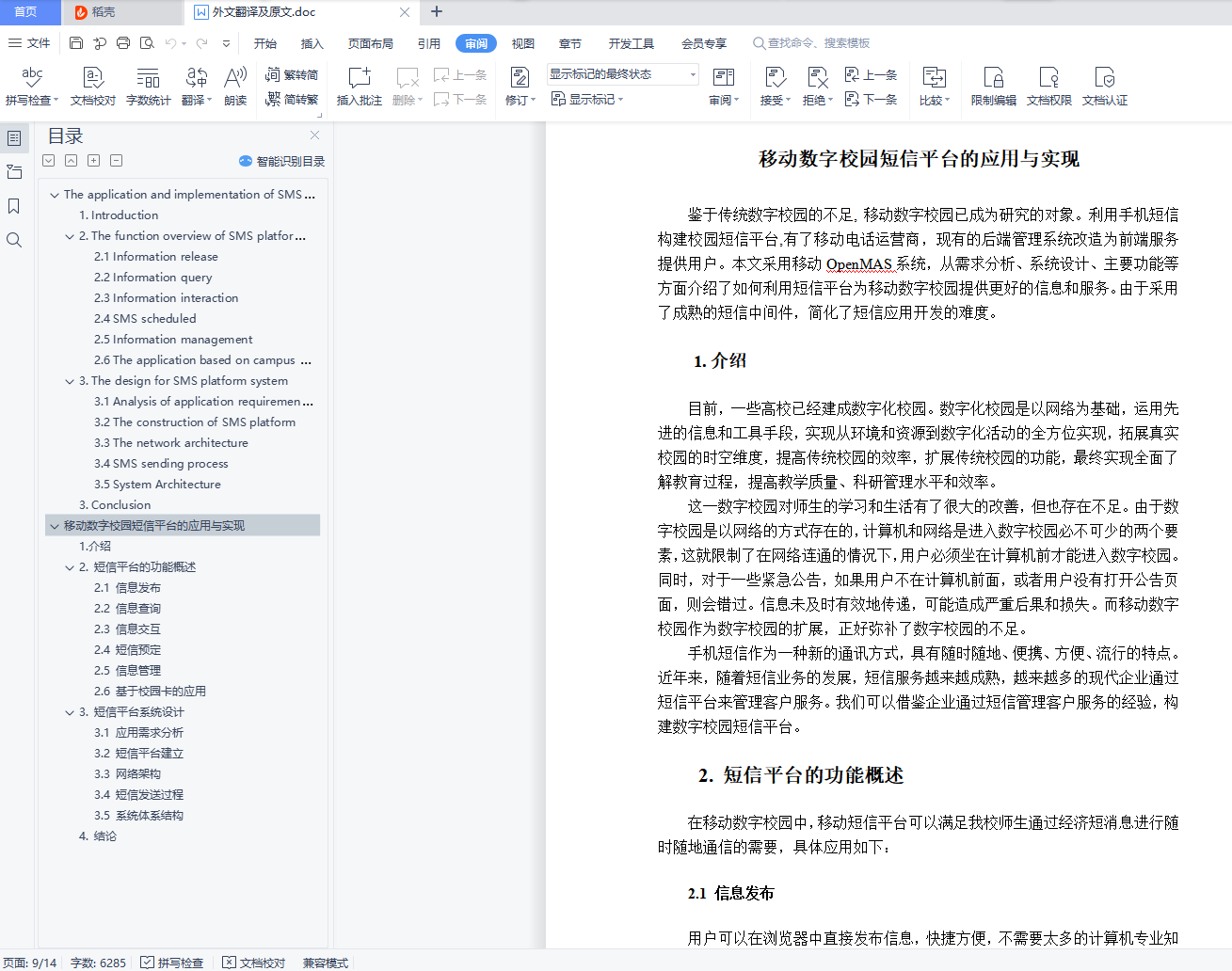This screenshot has width=1232, height=971.
Task: Accept the change with 接受
Action: click(x=775, y=86)
